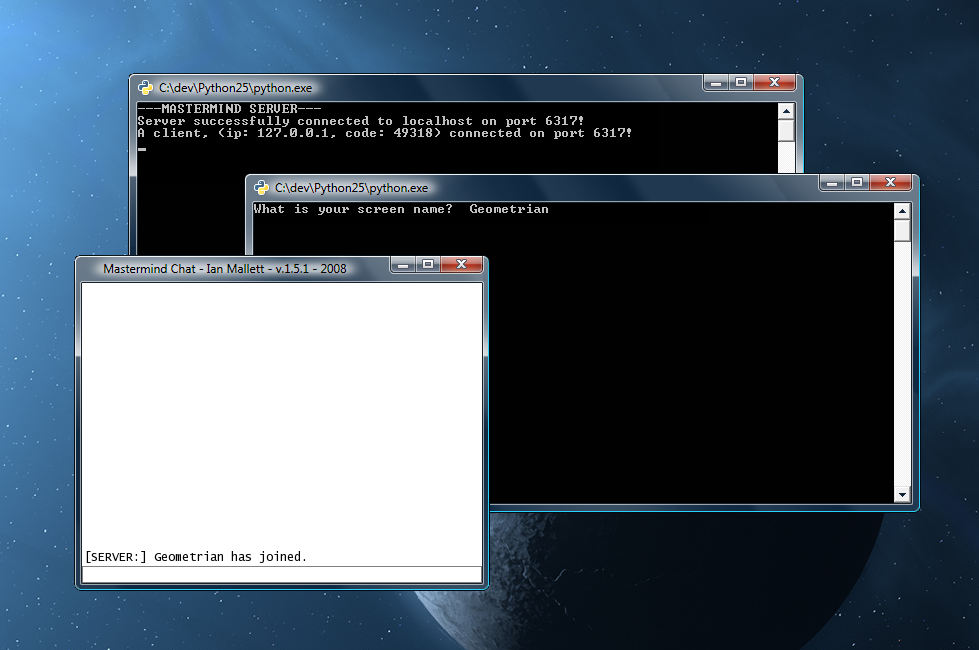Click scrollbar thumb in screen name console

pos(902,231)
